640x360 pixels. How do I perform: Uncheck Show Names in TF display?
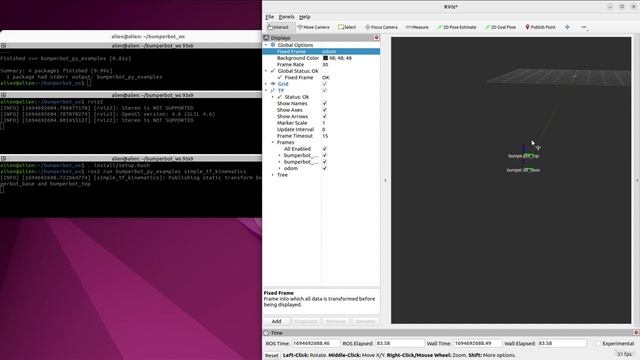pos(324,103)
